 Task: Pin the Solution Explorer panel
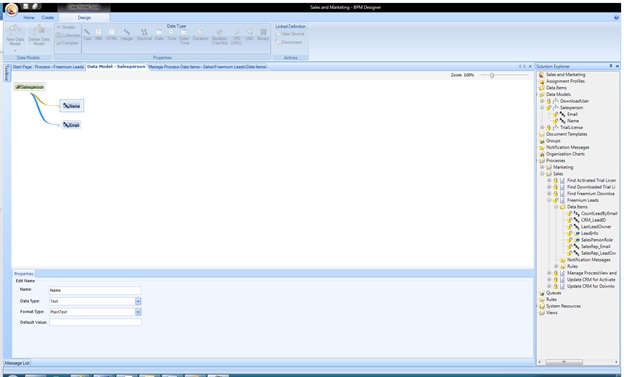611,66
